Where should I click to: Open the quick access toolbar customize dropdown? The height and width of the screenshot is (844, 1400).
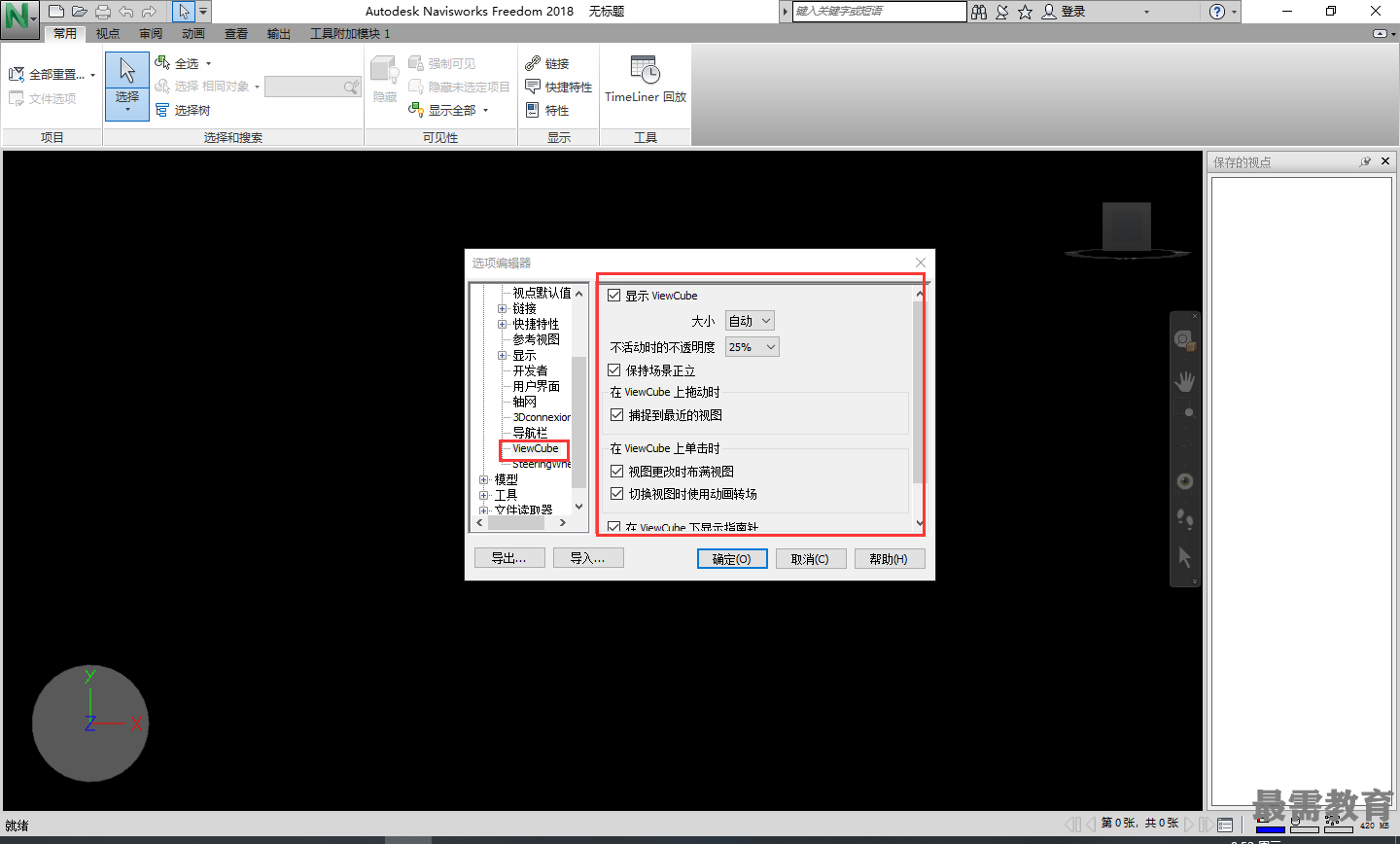click(203, 12)
